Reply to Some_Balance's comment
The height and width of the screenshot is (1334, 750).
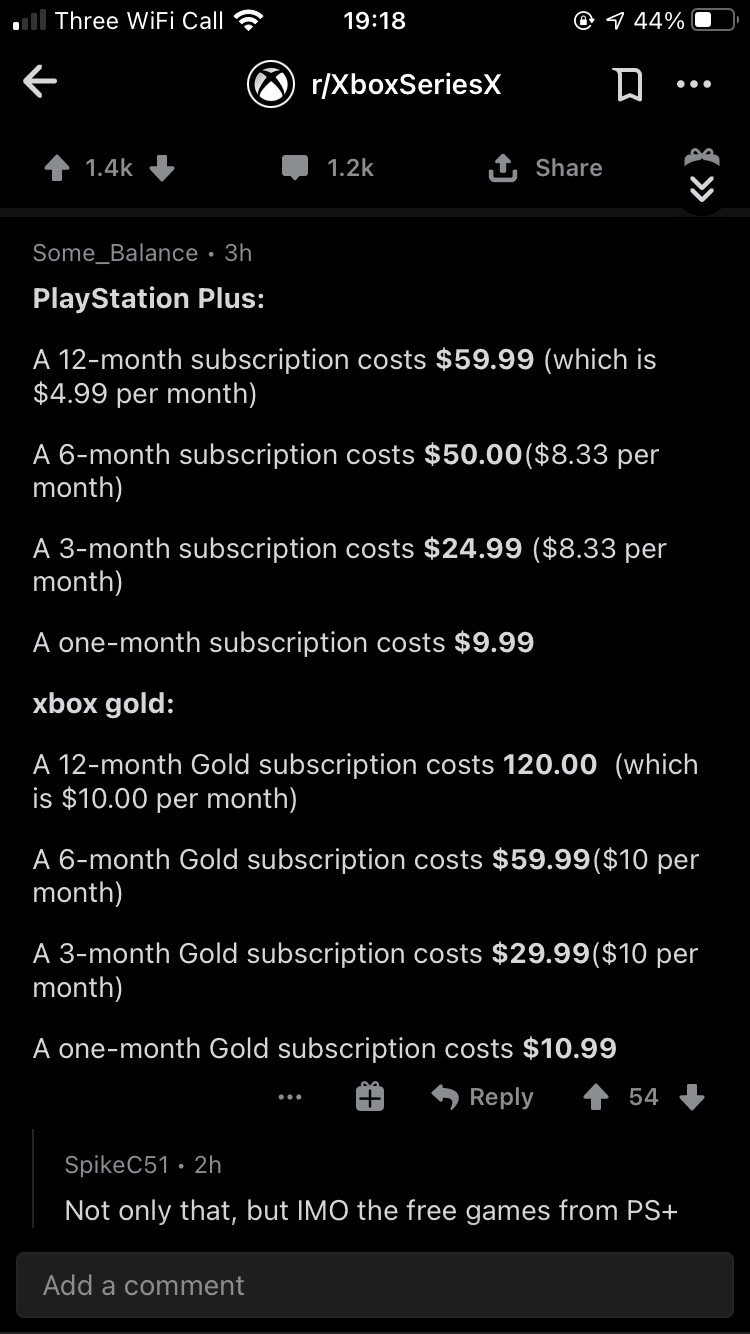tap(483, 1097)
